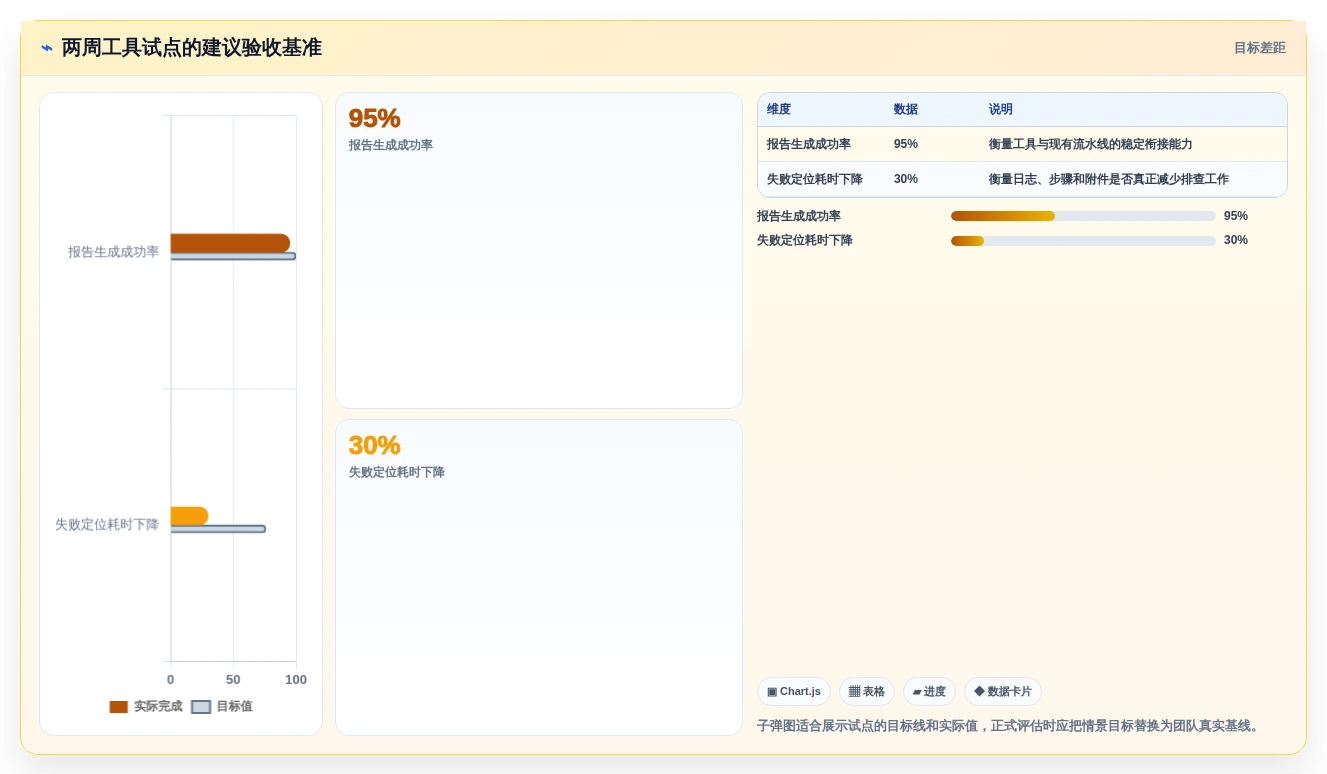Click the large 95% data card value
The image size is (1327, 774).
374,118
